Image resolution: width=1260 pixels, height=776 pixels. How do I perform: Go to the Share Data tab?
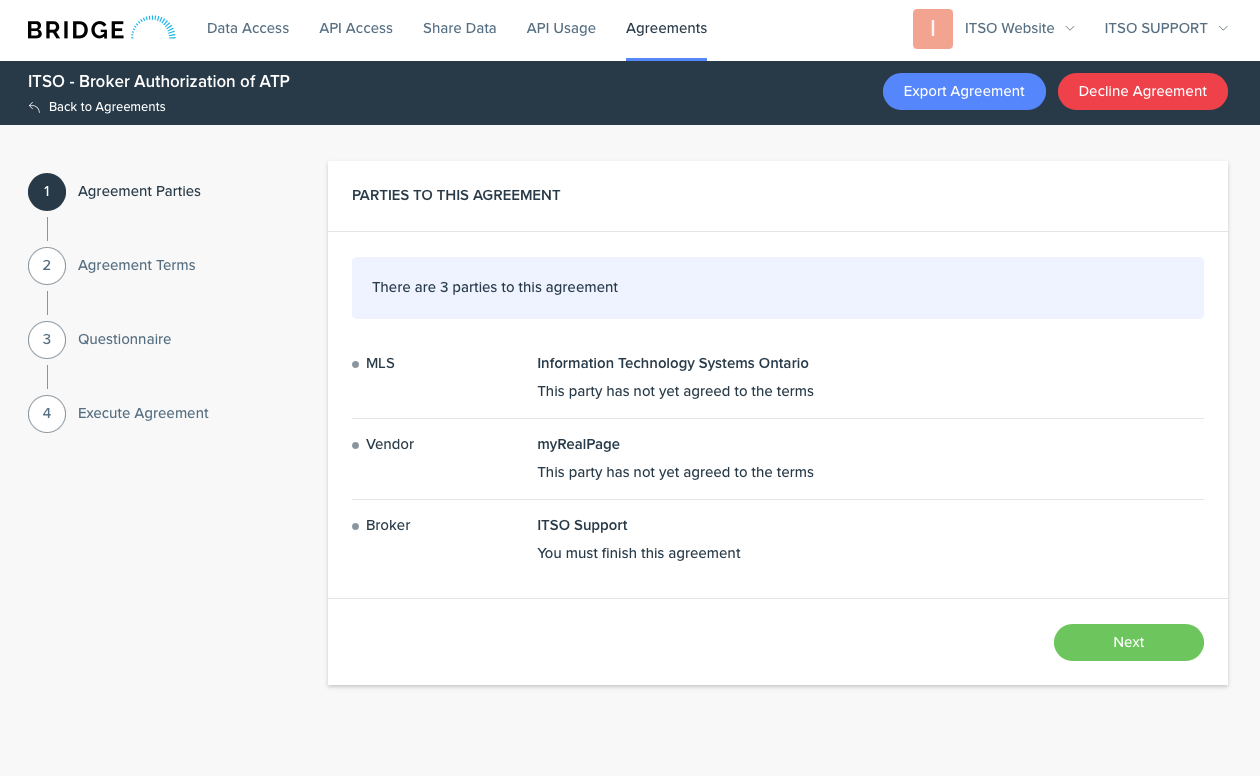(x=459, y=29)
